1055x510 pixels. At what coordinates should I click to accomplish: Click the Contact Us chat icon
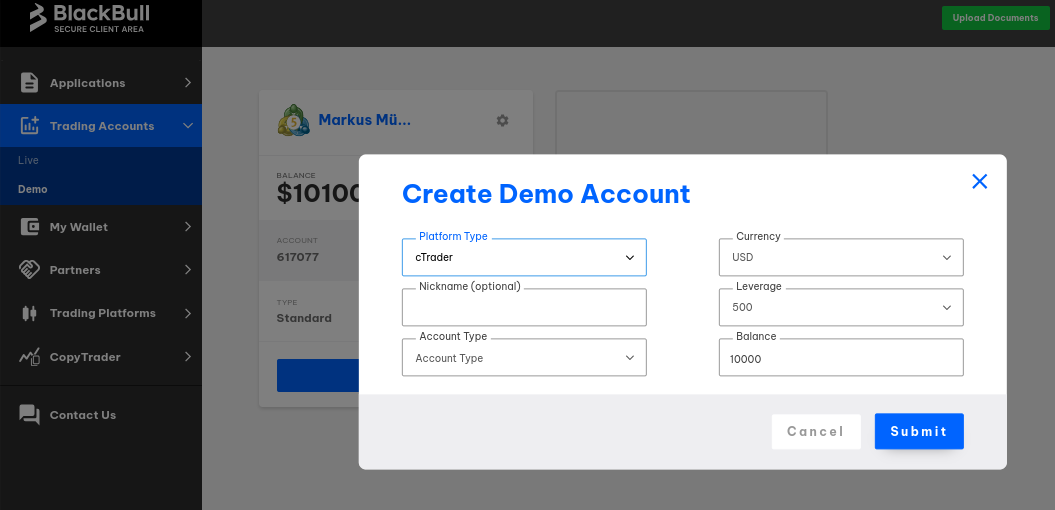[29, 415]
